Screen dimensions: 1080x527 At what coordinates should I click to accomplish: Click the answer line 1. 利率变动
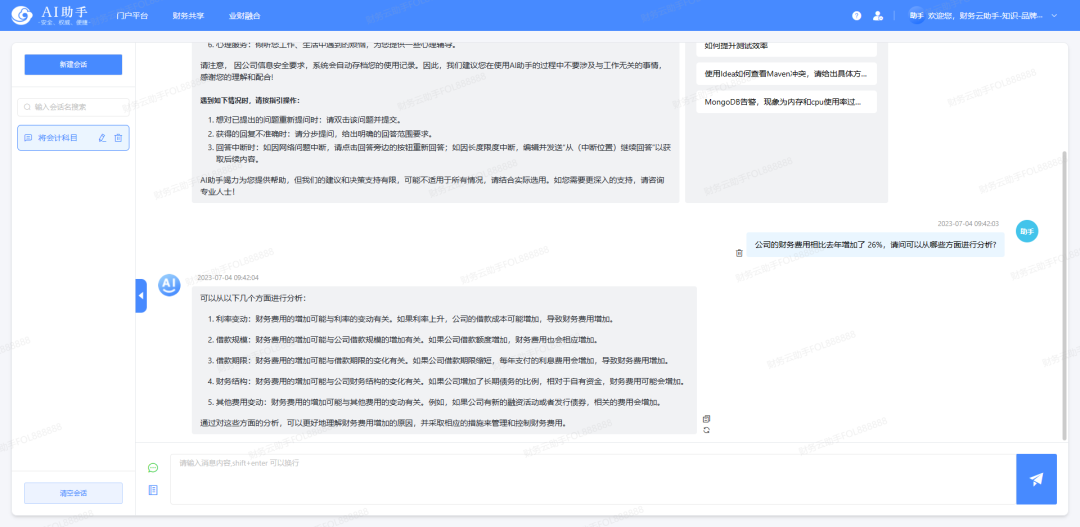pyautogui.click(x=410, y=319)
